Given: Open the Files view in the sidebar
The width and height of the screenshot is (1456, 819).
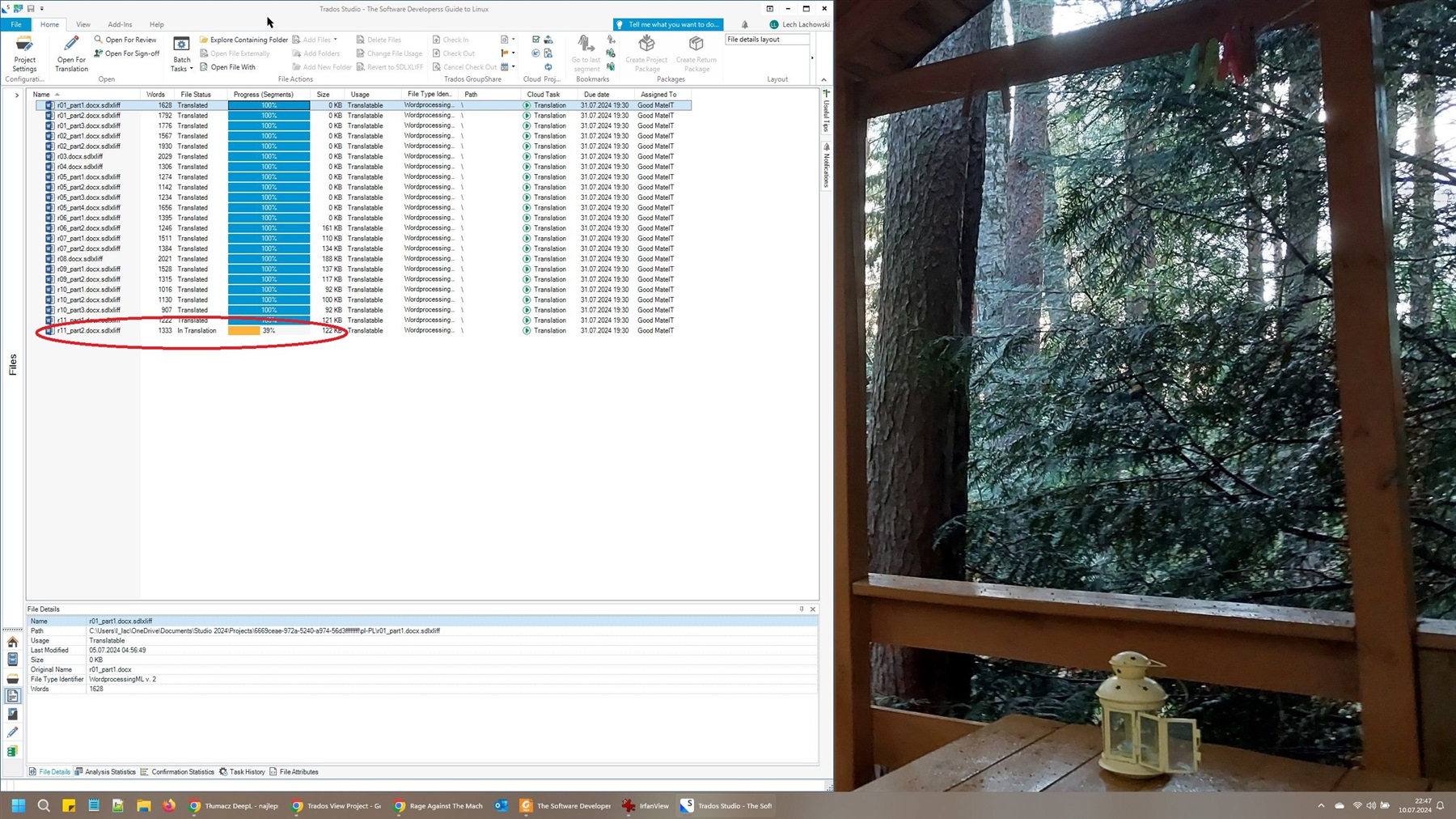Looking at the screenshot, I should pyautogui.click(x=13, y=694).
